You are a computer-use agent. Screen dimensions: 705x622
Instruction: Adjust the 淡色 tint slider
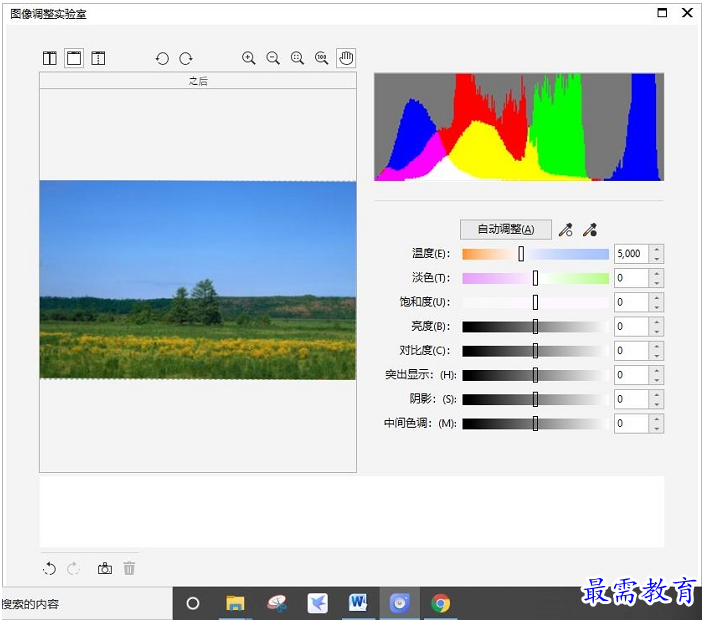tap(535, 278)
